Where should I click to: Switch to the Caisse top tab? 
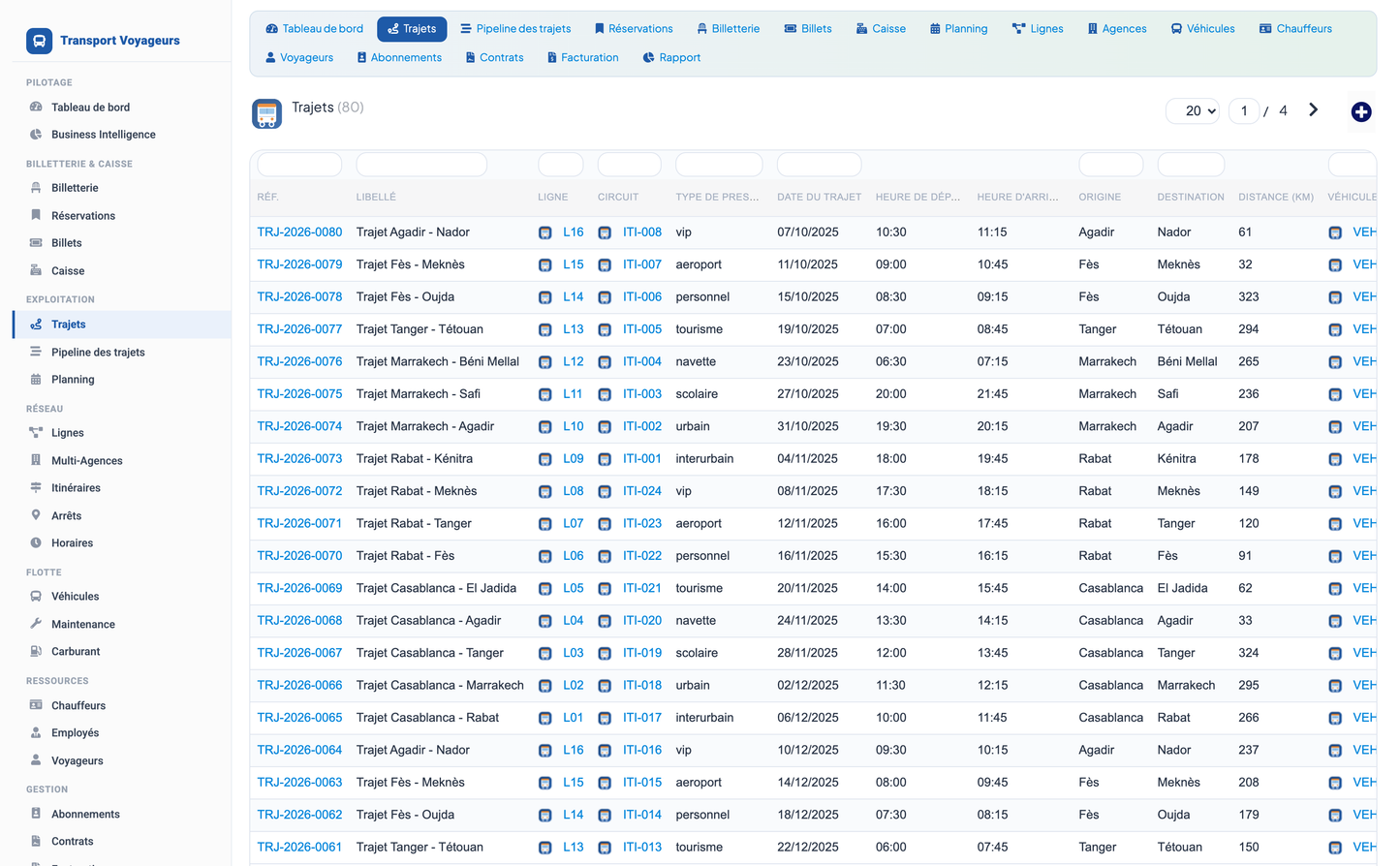point(881,29)
